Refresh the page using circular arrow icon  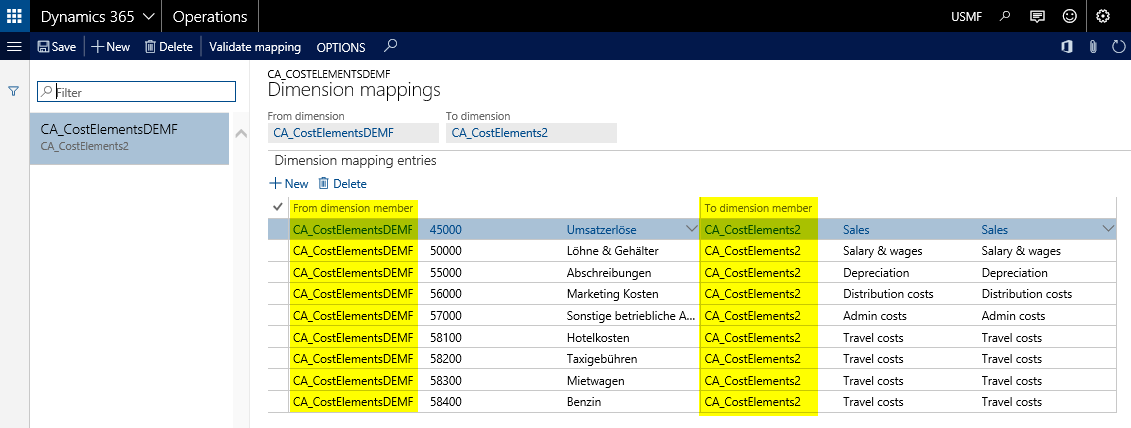click(1119, 47)
